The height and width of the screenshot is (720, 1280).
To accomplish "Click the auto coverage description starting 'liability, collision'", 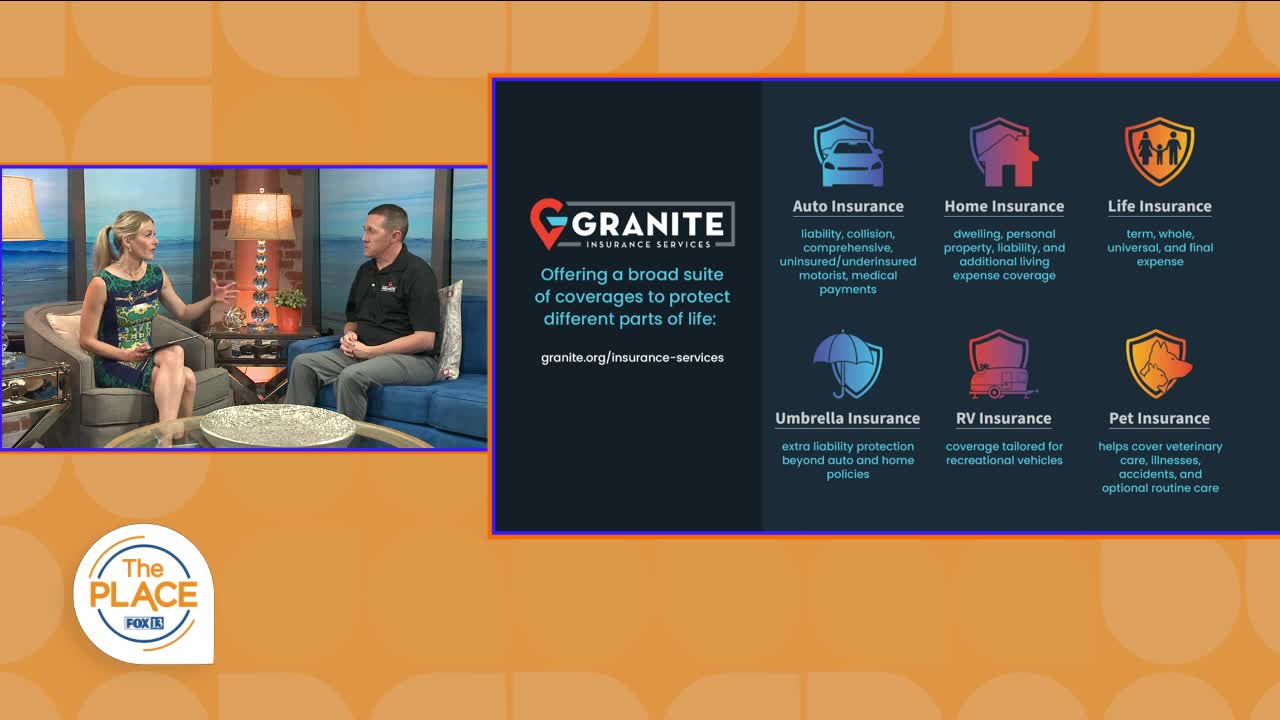I will click(x=848, y=261).
